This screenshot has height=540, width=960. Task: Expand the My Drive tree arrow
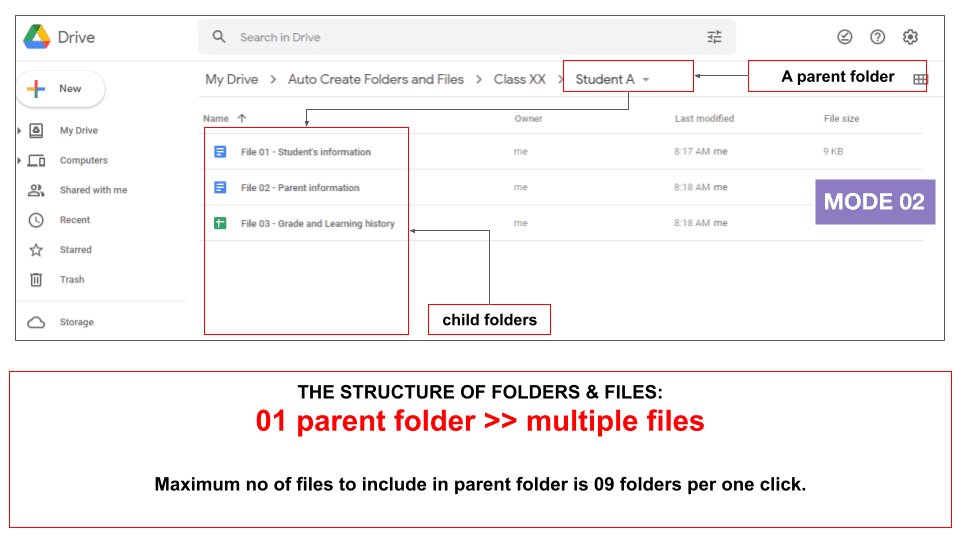click(19, 131)
